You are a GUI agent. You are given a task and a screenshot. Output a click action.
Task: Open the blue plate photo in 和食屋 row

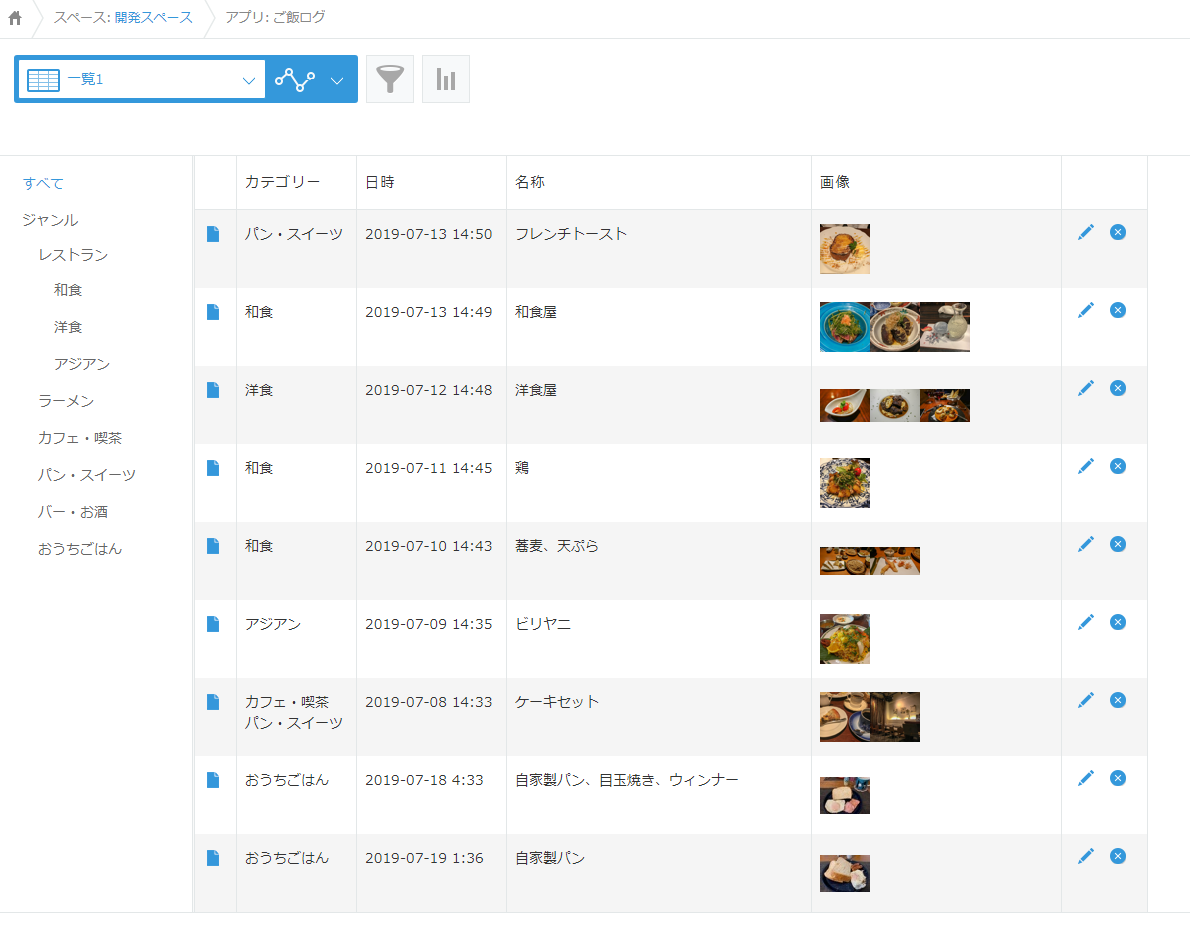(845, 327)
